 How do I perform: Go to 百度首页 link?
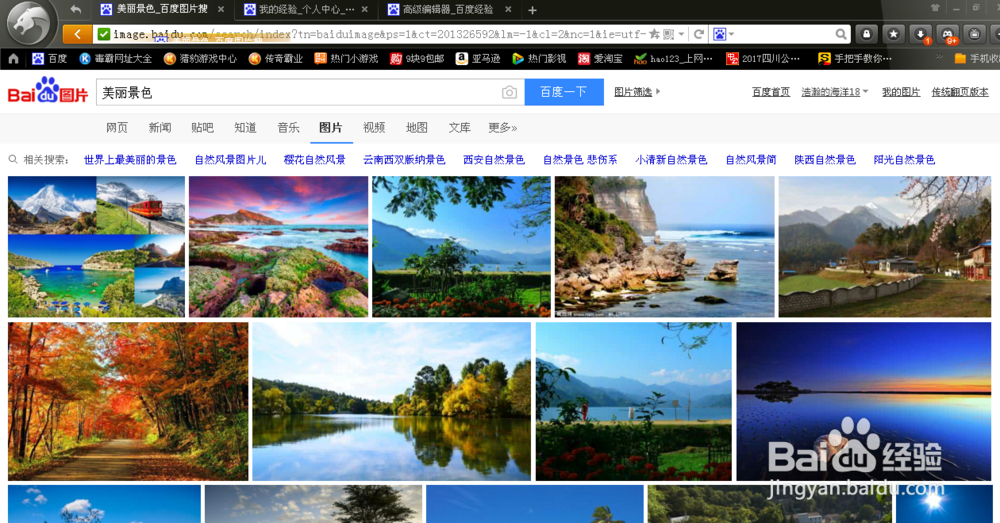pos(770,92)
